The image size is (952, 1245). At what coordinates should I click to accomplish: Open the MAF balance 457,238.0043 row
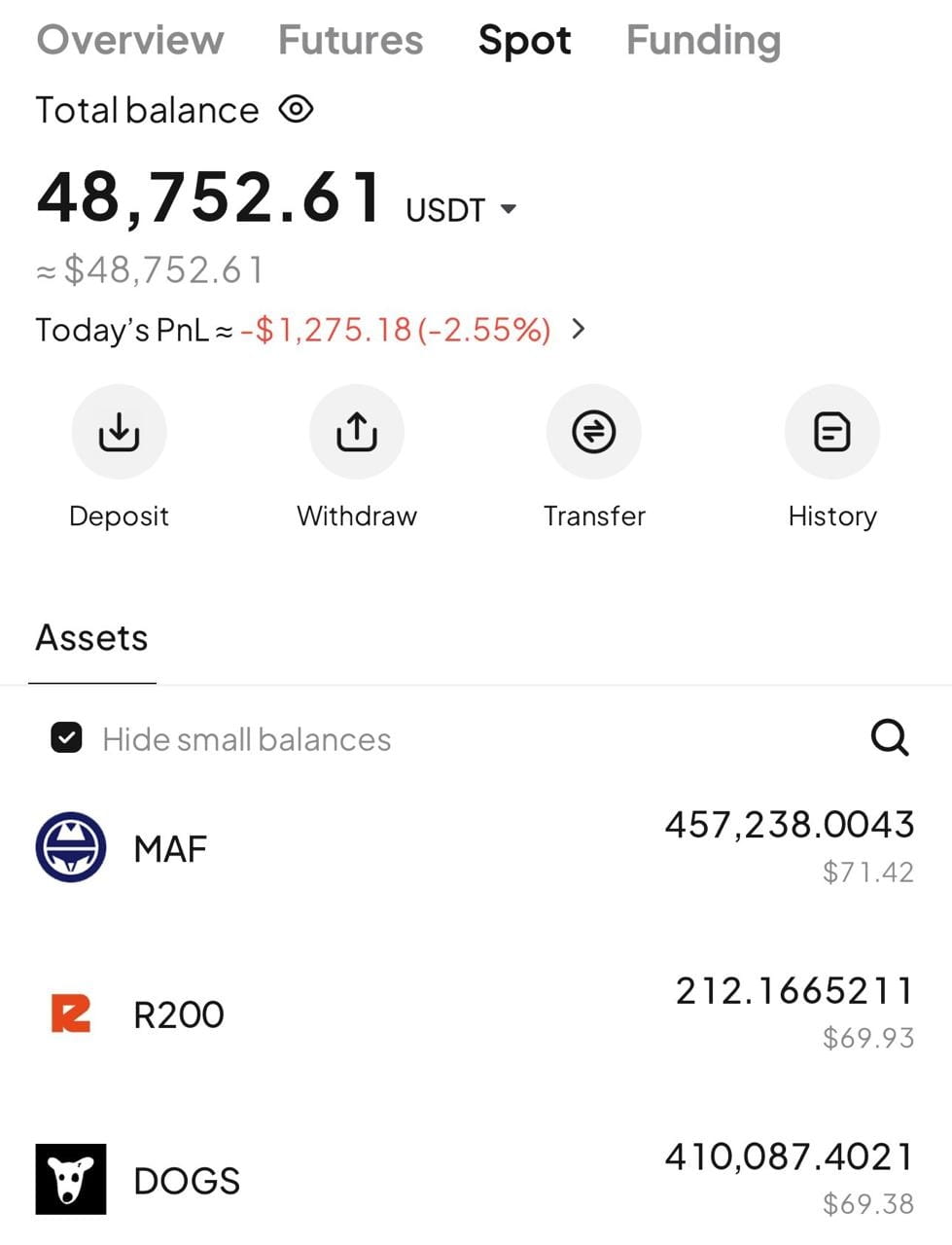coord(476,847)
